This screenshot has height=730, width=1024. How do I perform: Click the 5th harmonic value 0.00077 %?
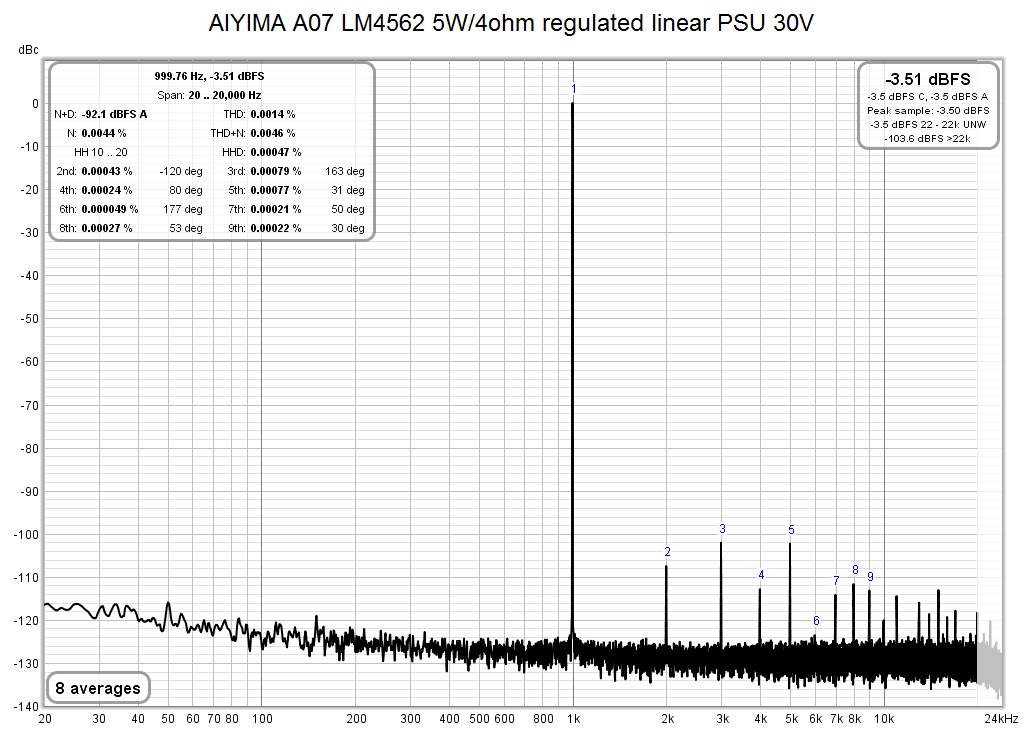[276, 190]
